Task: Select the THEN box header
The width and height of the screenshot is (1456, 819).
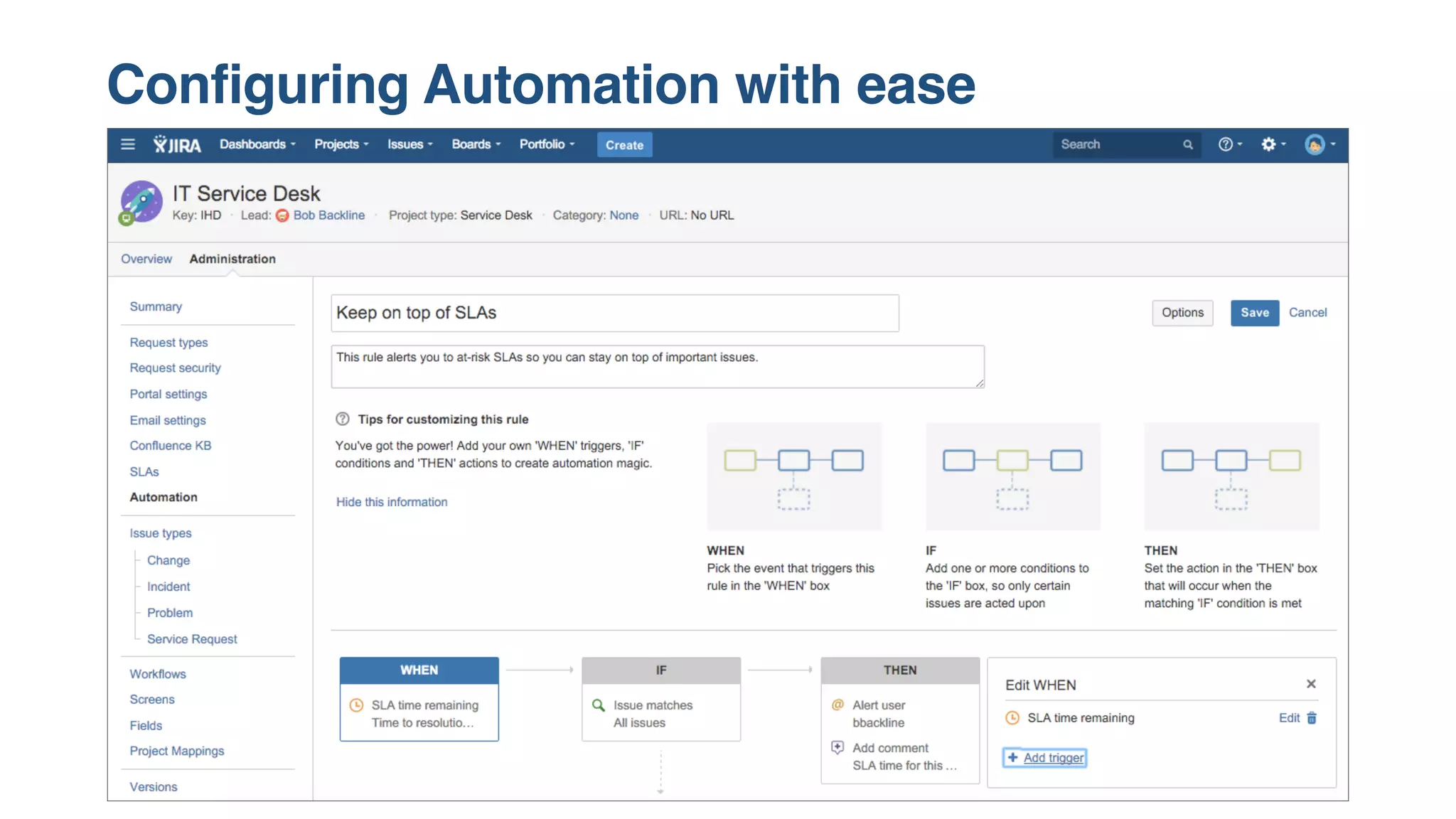Action: point(900,670)
